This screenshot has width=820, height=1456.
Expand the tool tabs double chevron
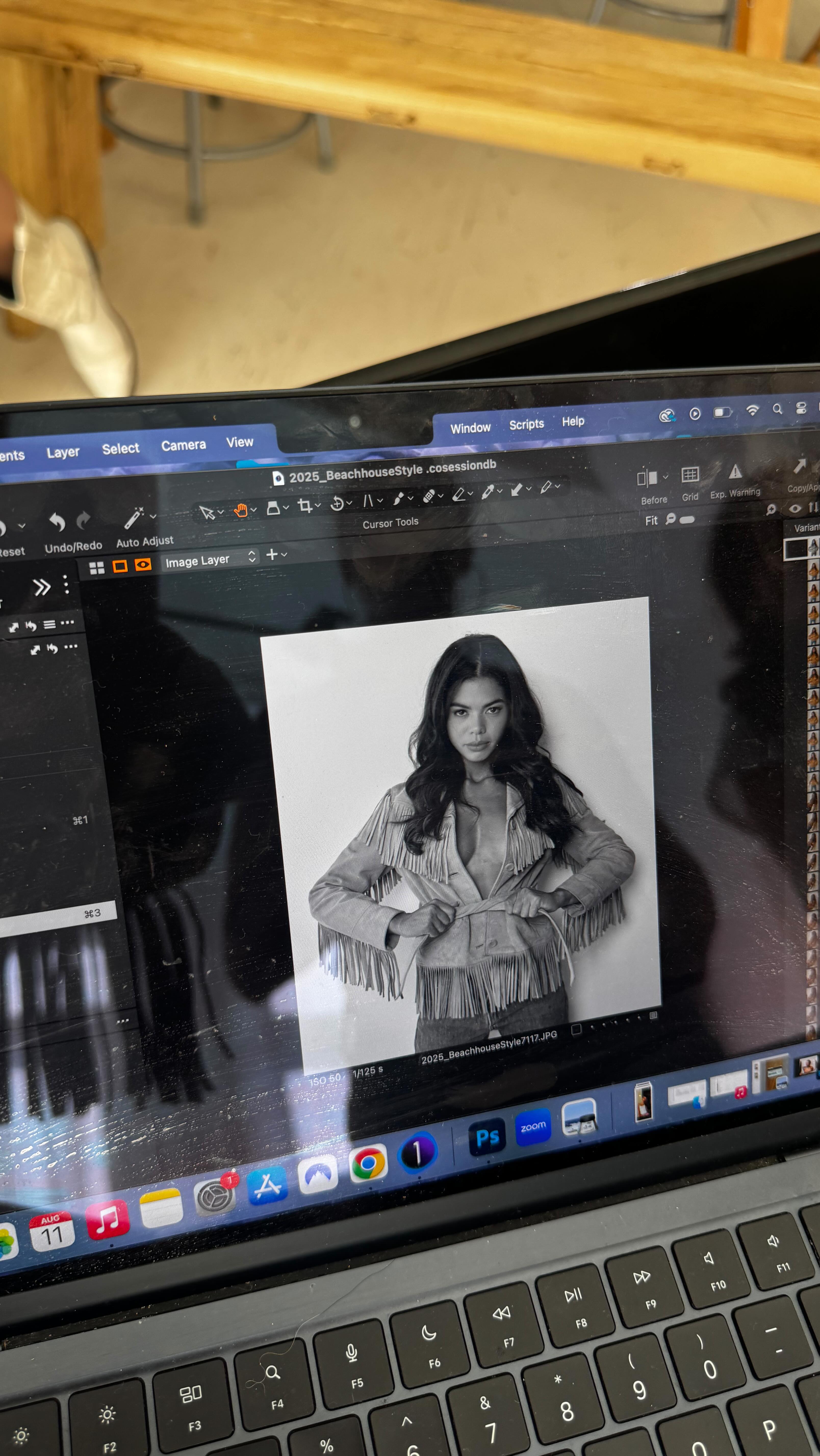pos(42,587)
